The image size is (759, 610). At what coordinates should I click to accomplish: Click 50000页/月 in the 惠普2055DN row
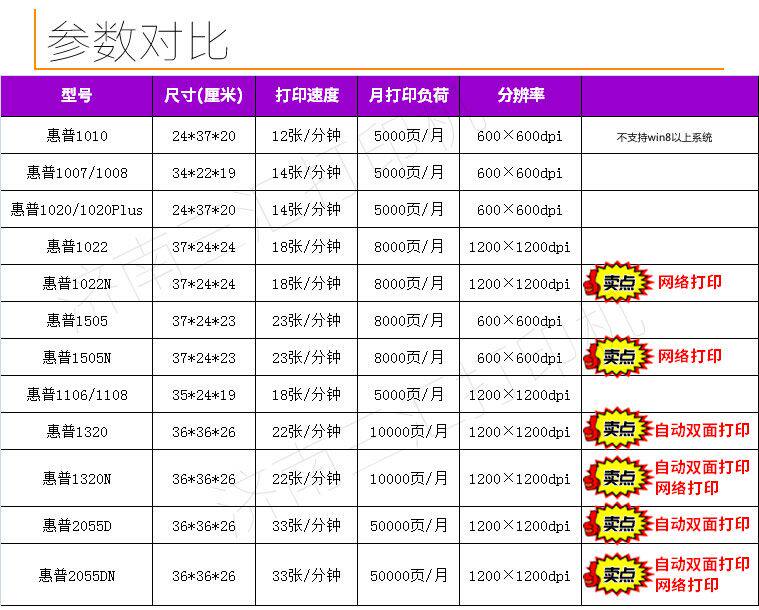click(409, 576)
